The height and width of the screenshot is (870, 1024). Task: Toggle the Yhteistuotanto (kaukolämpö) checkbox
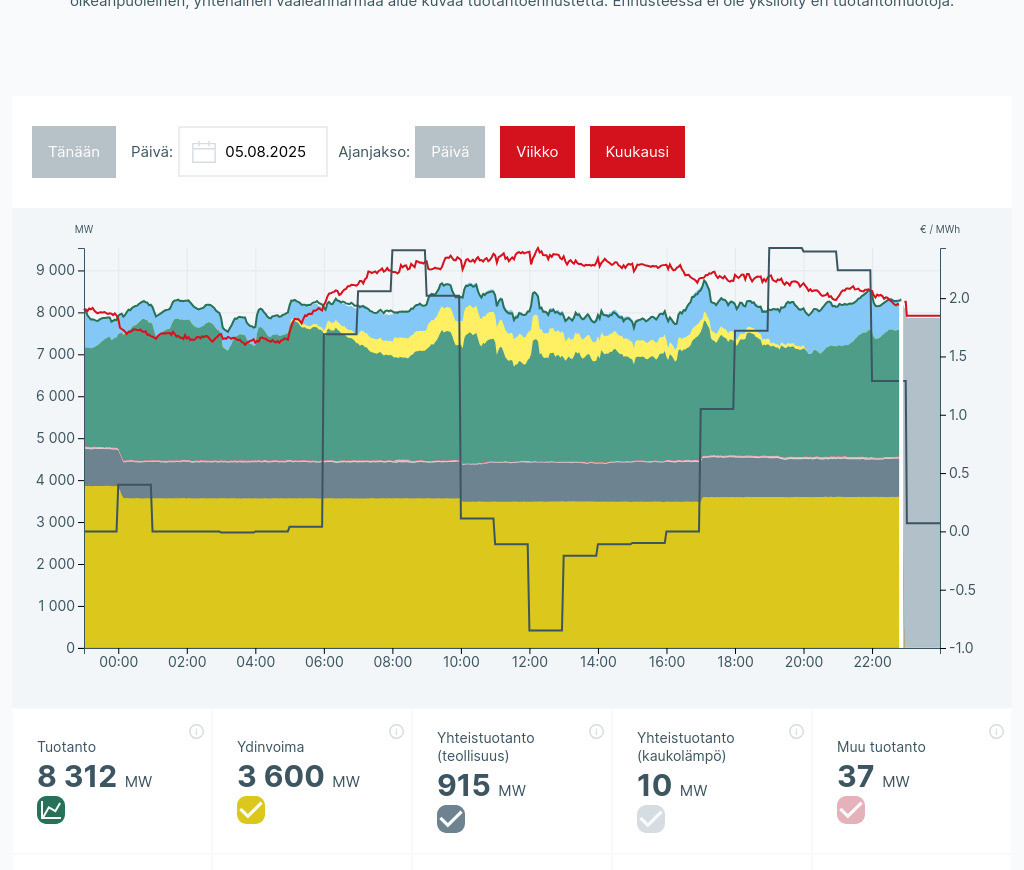point(651,819)
